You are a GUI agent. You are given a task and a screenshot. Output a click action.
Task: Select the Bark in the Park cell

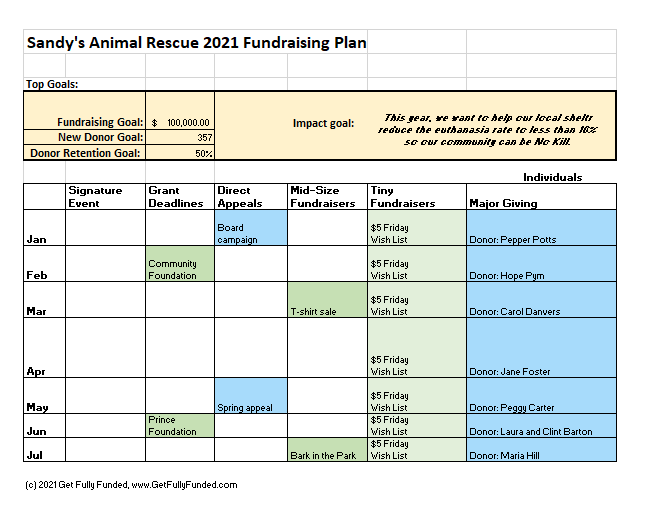(327, 450)
